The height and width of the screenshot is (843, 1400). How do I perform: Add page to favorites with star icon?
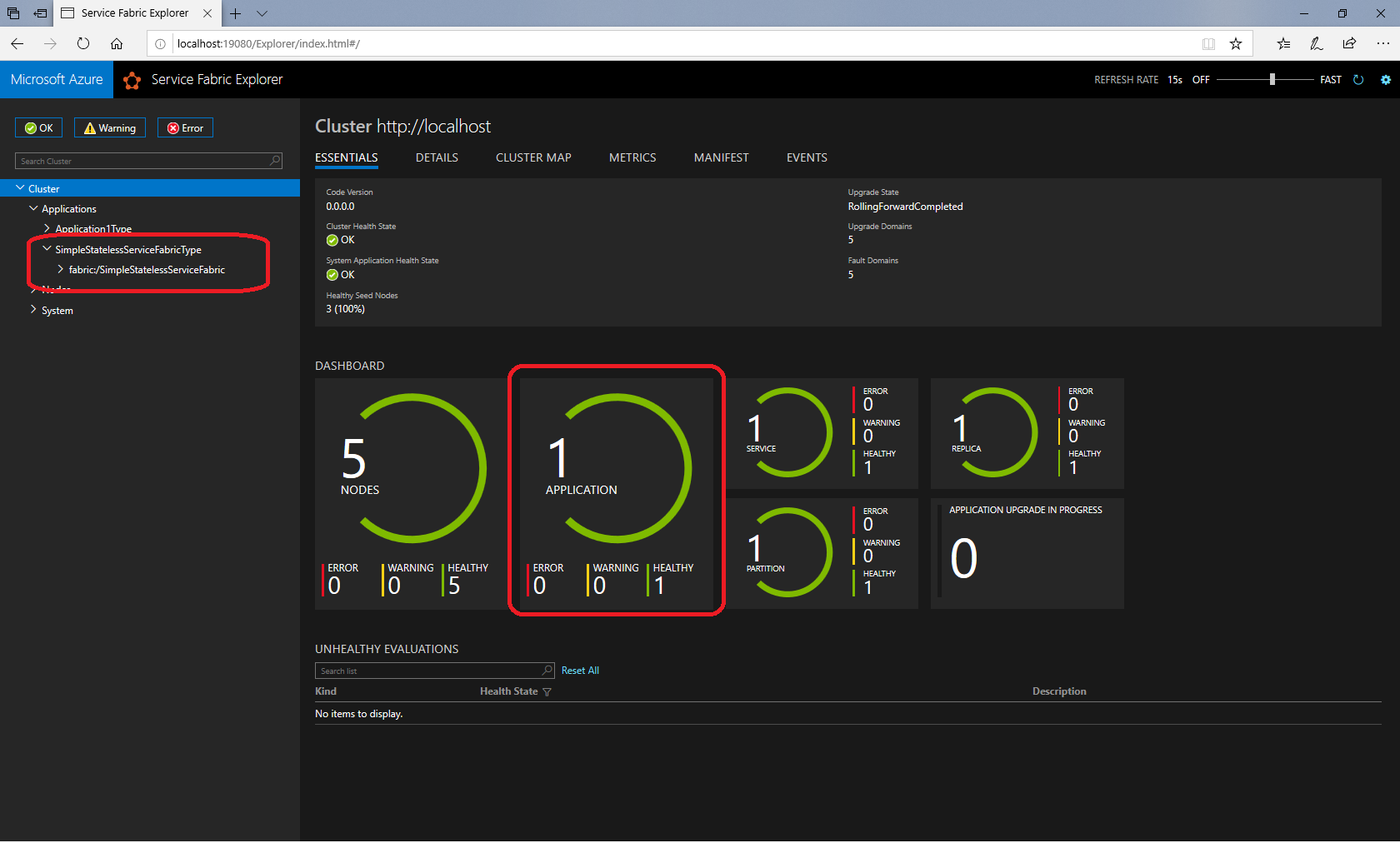pos(1236,43)
